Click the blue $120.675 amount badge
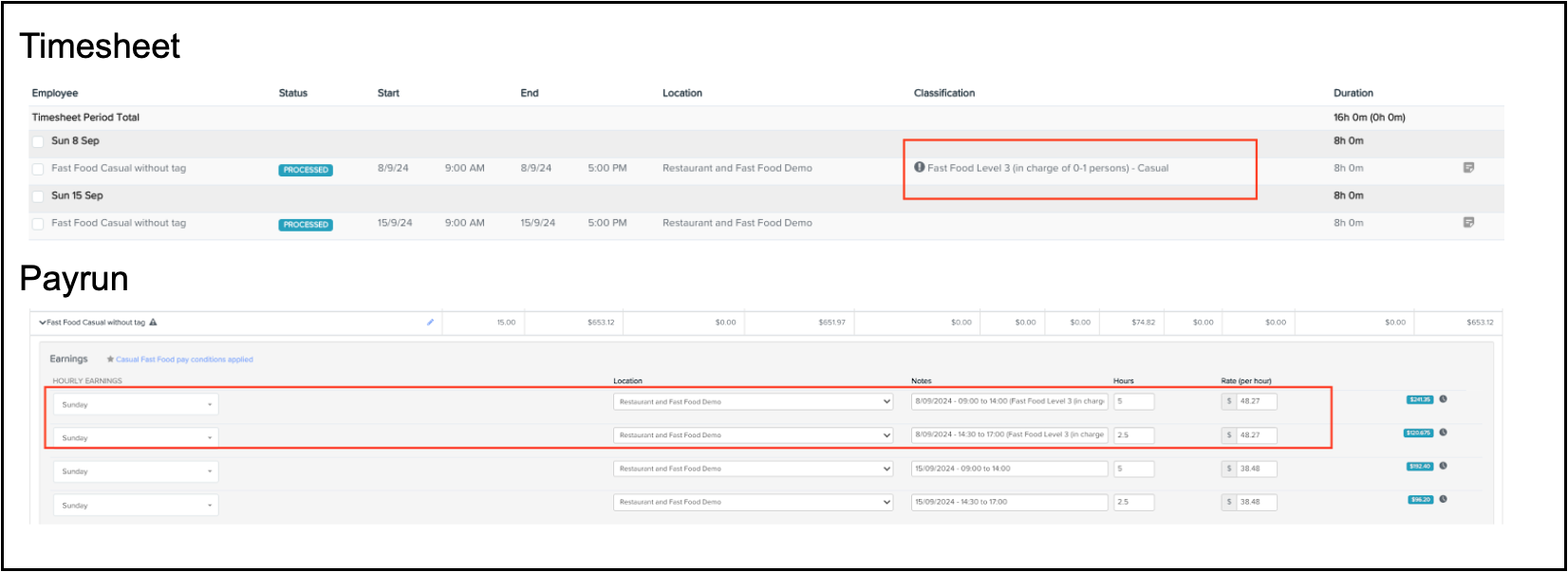The height and width of the screenshot is (572, 1568). tap(1418, 433)
